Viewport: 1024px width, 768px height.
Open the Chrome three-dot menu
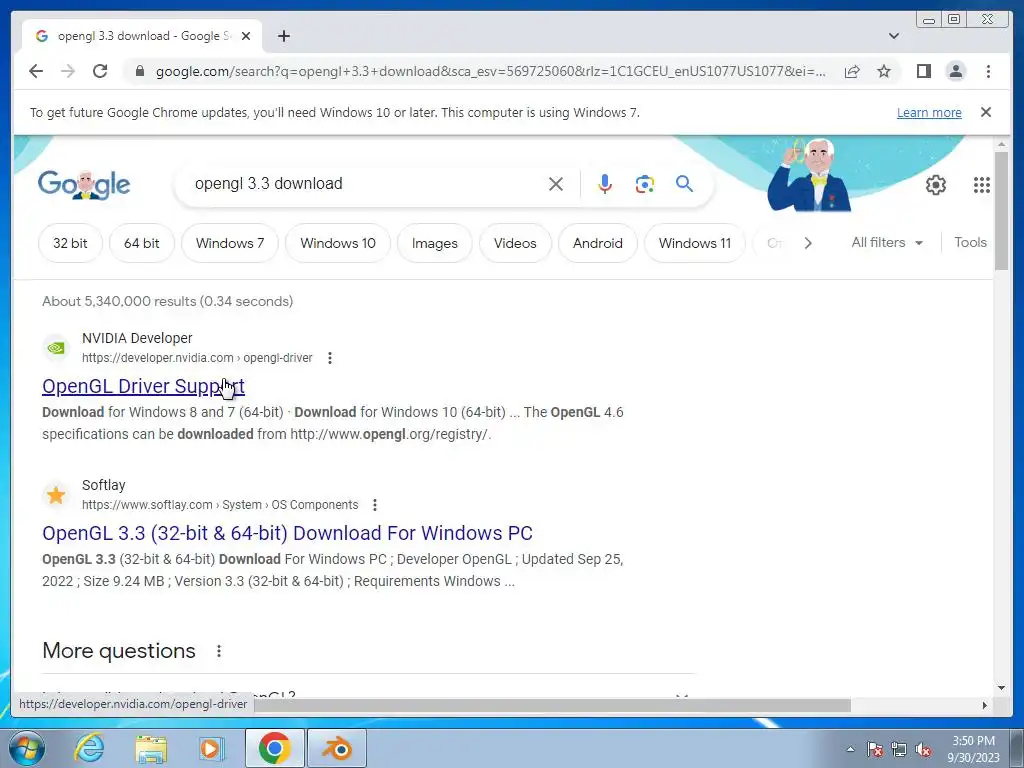(x=988, y=71)
